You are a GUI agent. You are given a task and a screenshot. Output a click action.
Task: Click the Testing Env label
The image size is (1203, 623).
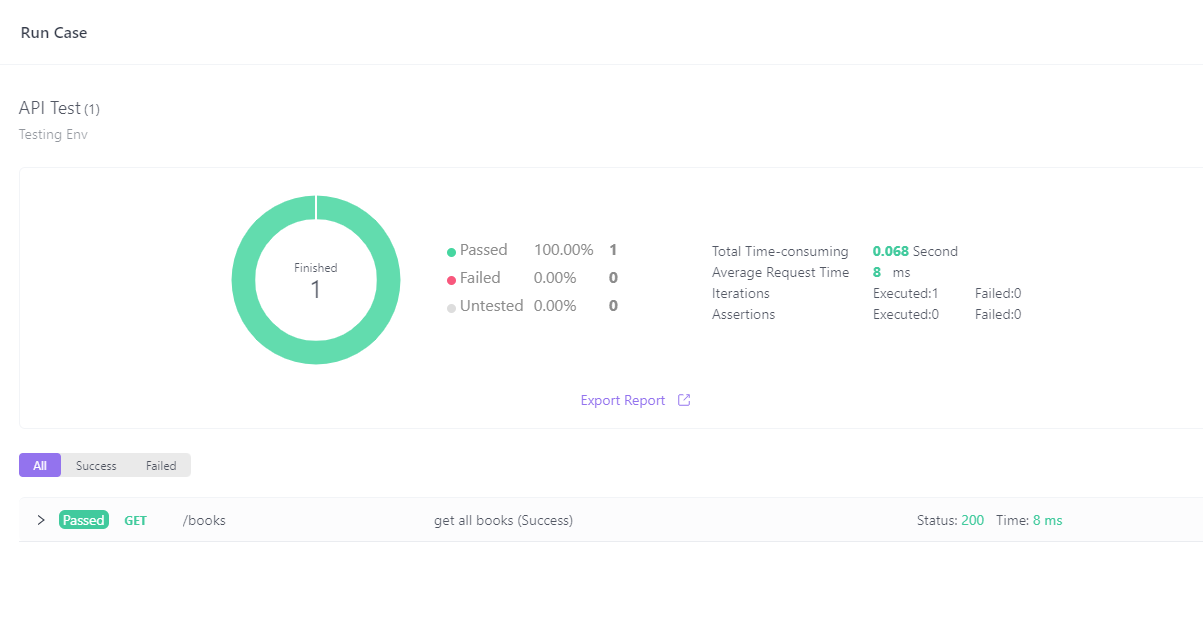53,134
